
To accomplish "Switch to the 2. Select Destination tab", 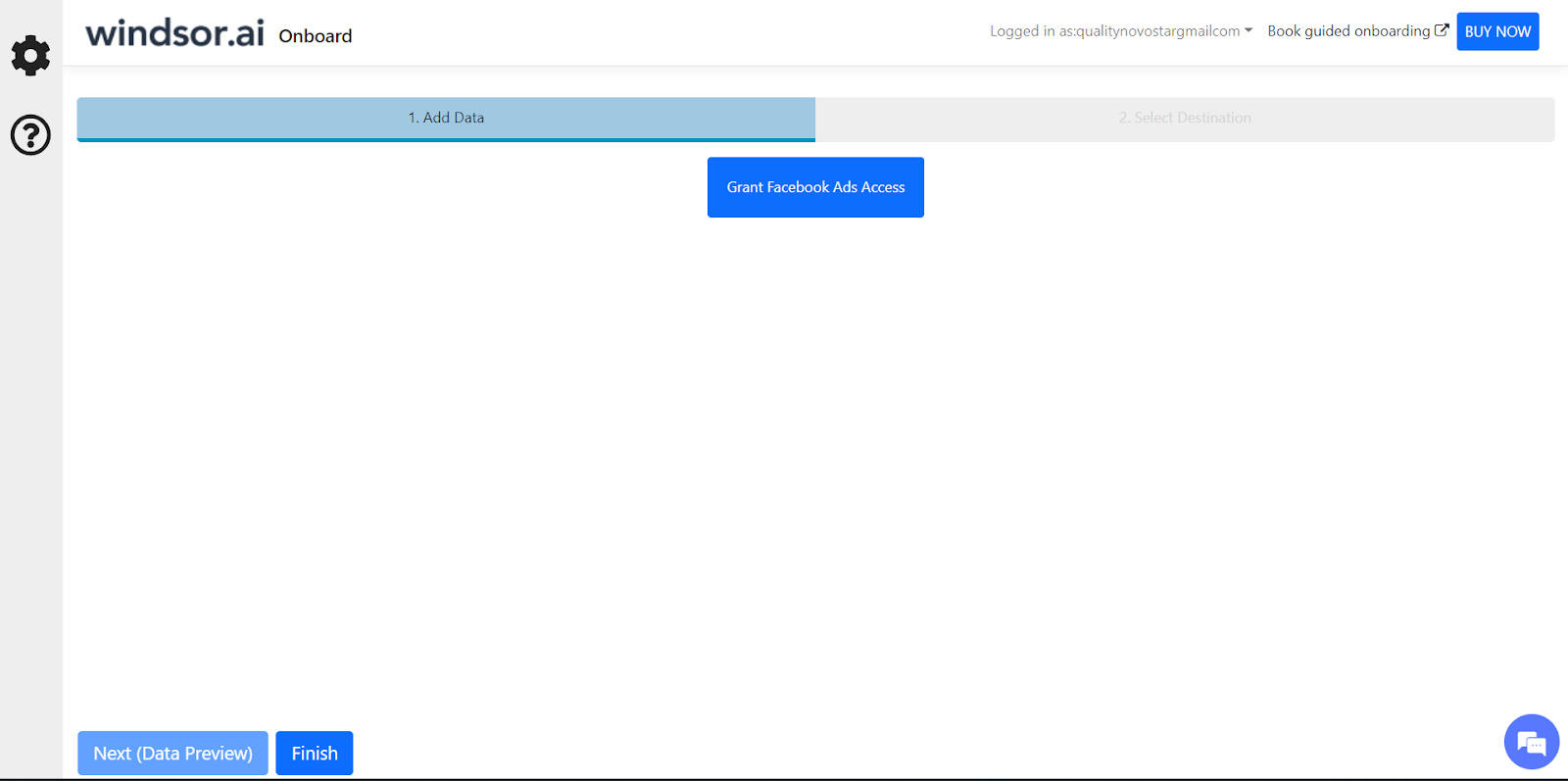I will click(1185, 119).
